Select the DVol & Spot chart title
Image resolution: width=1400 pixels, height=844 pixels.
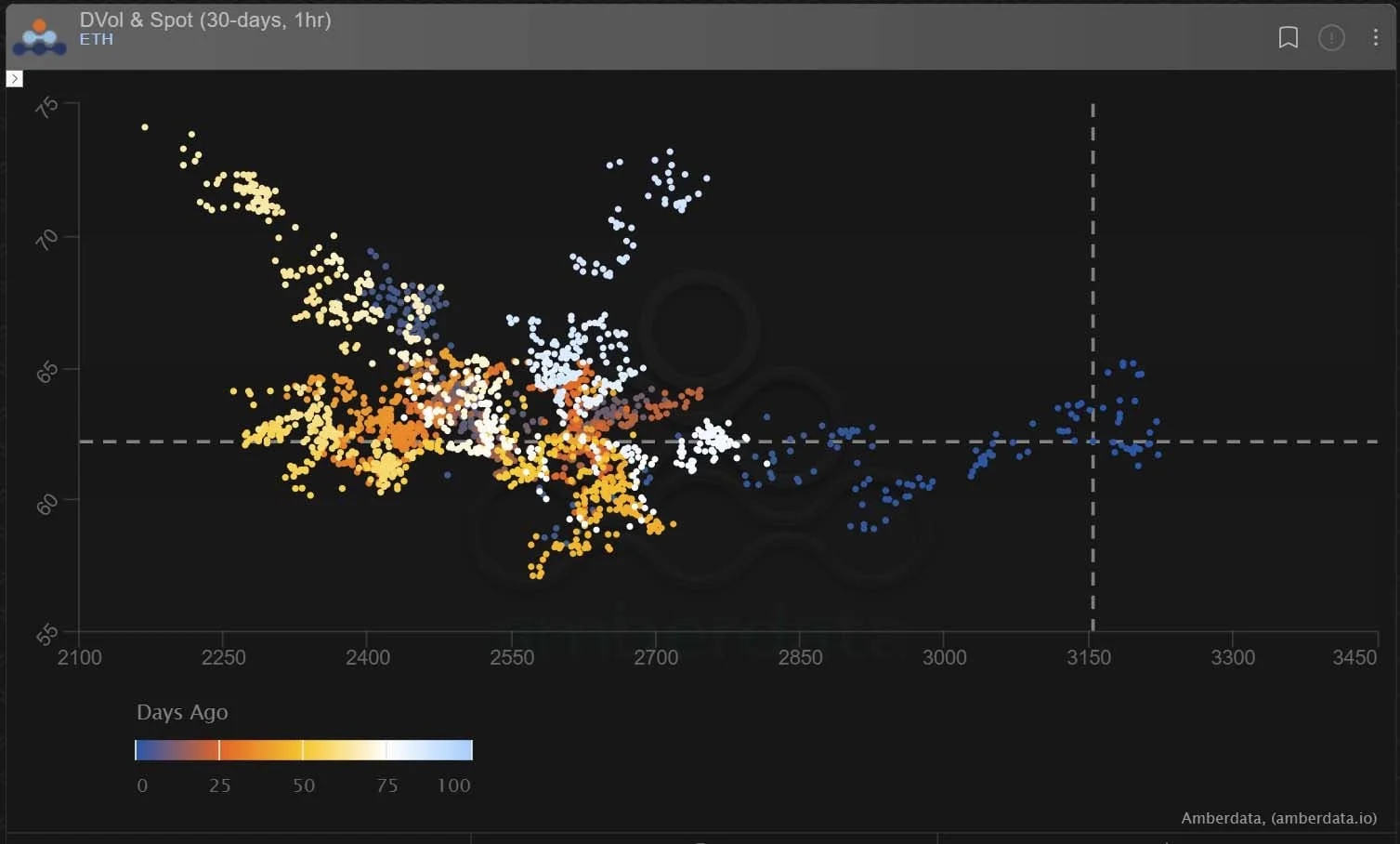pyautogui.click(x=205, y=20)
